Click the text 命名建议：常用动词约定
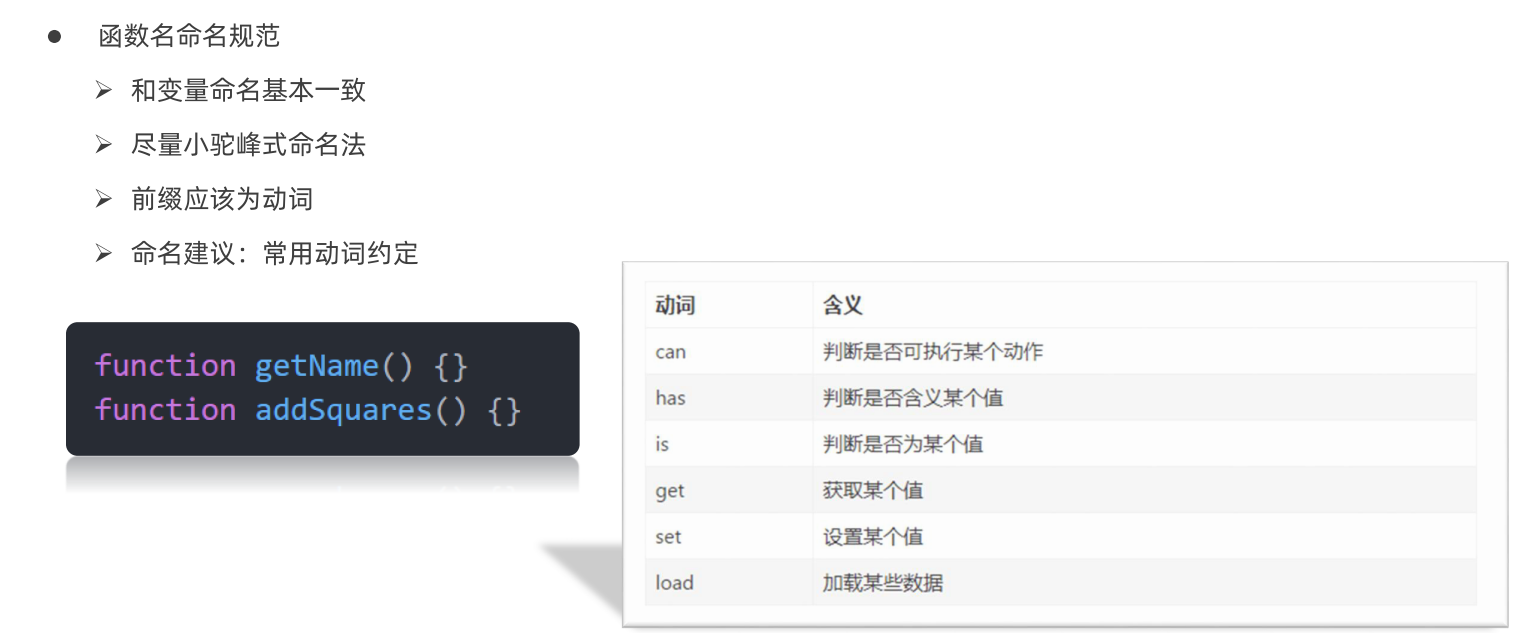 [x=274, y=253]
